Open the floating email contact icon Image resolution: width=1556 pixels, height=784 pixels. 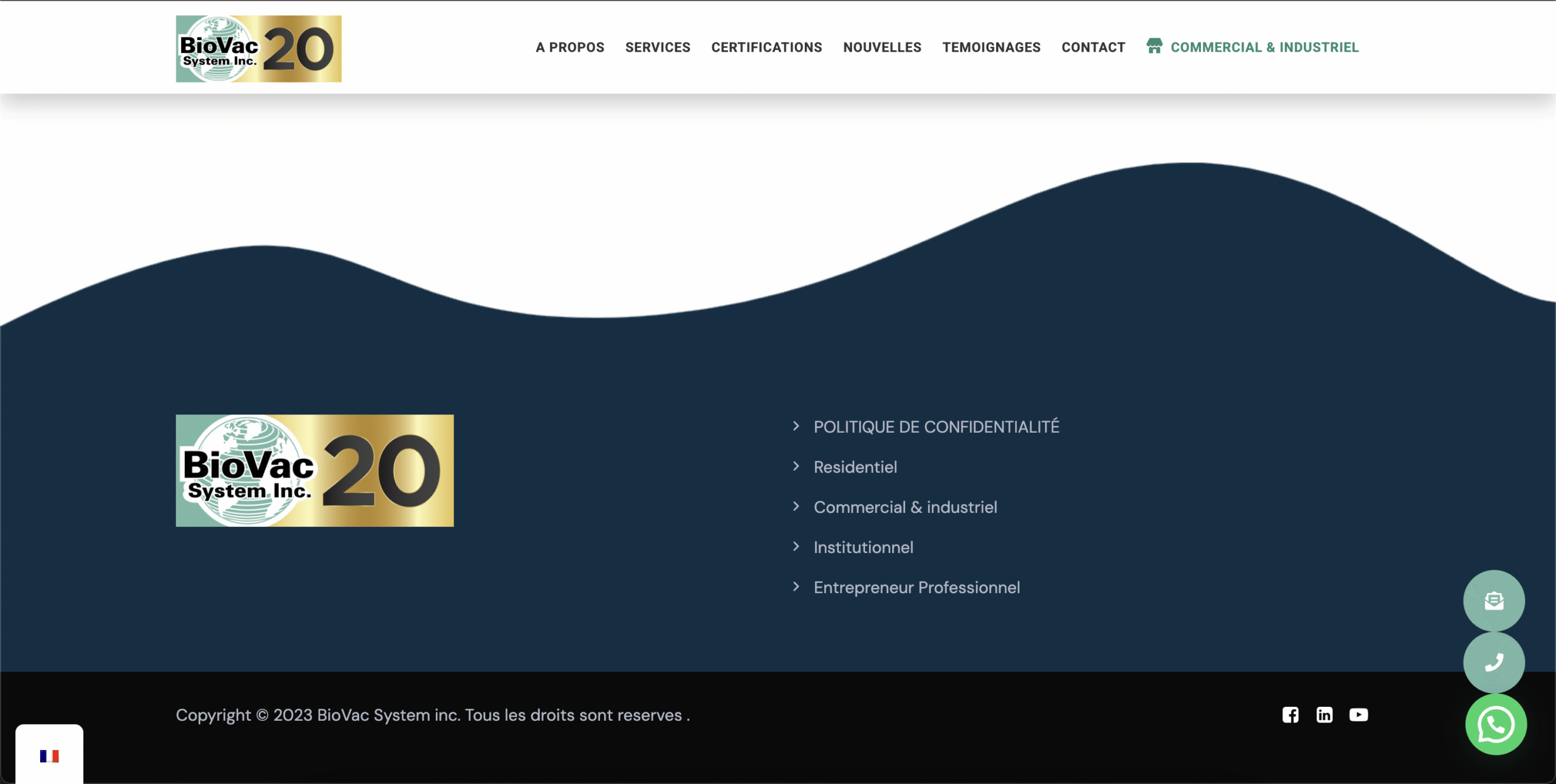[x=1494, y=601]
